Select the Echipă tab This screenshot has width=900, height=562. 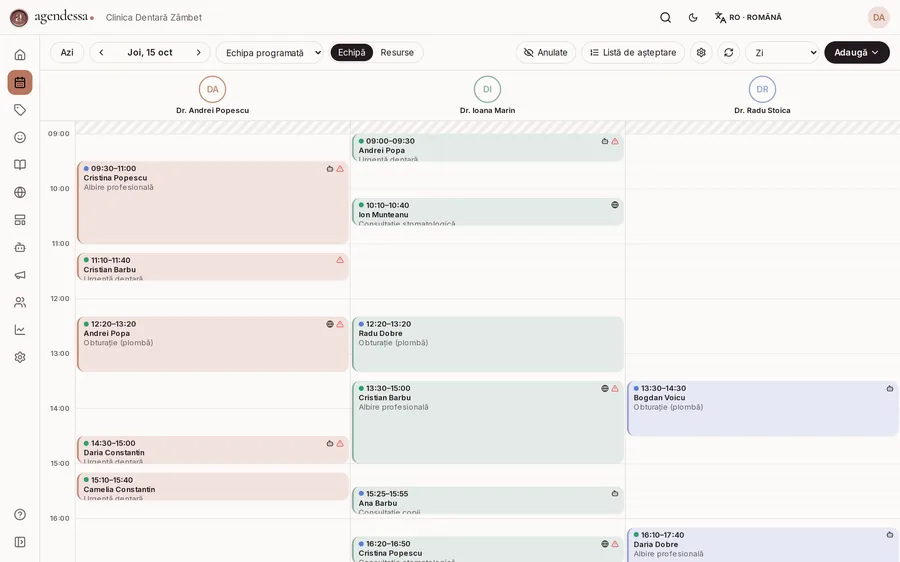[351, 52]
